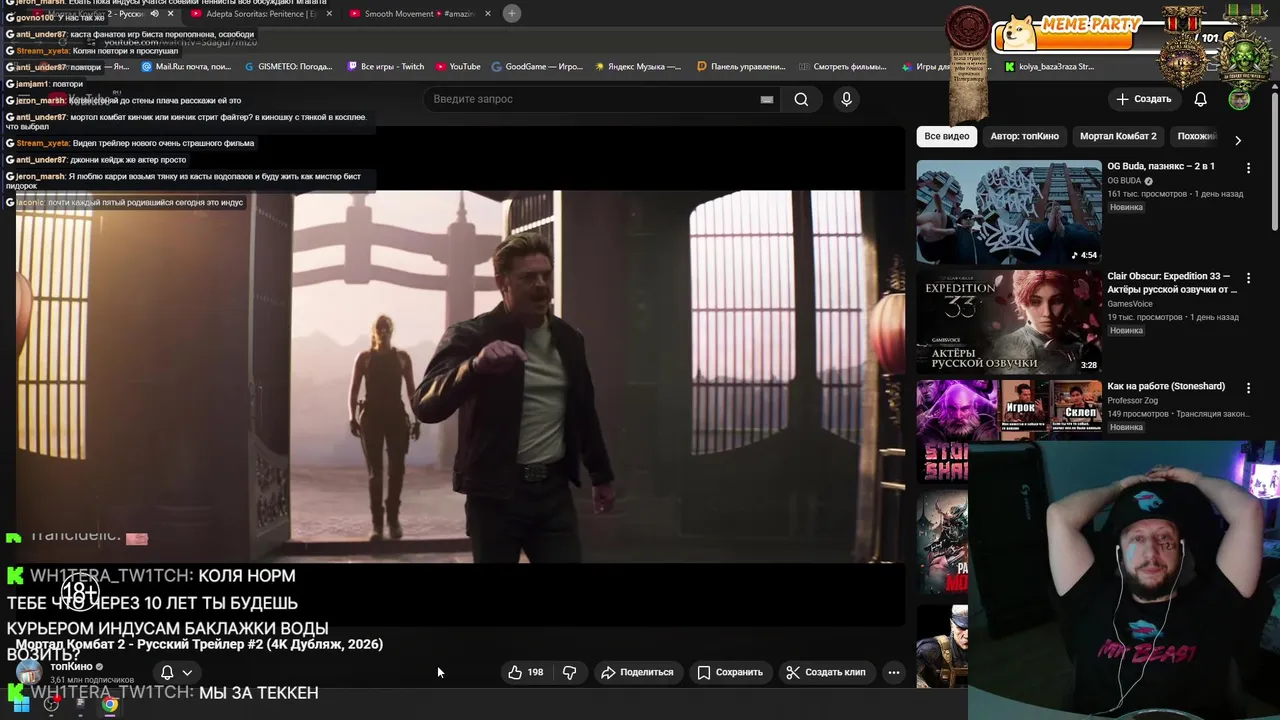Open options menu for Clair Obscur video
This screenshot has width=1280, height=720.
click(1248, 277)
